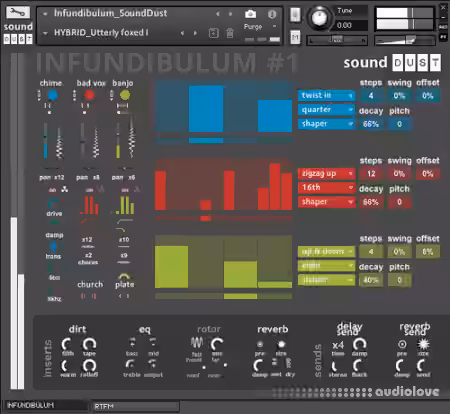Click the blue decay value 66%

tap(371, 124)
